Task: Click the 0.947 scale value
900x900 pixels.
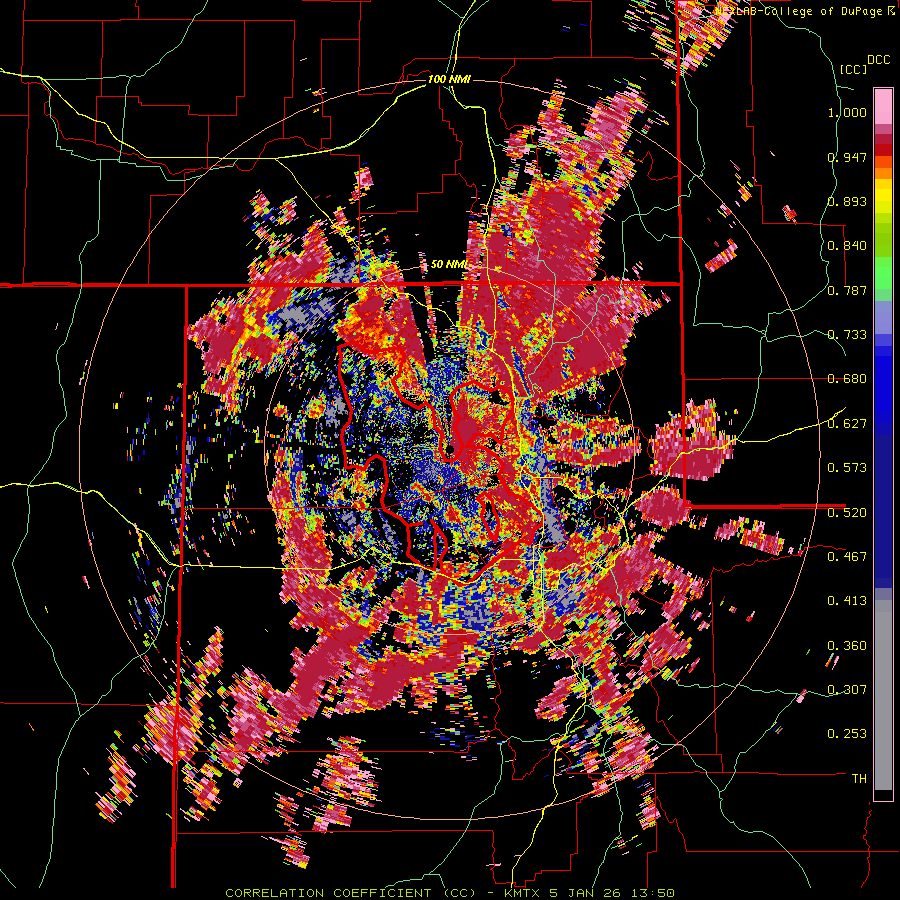Action: pos(847,157)
